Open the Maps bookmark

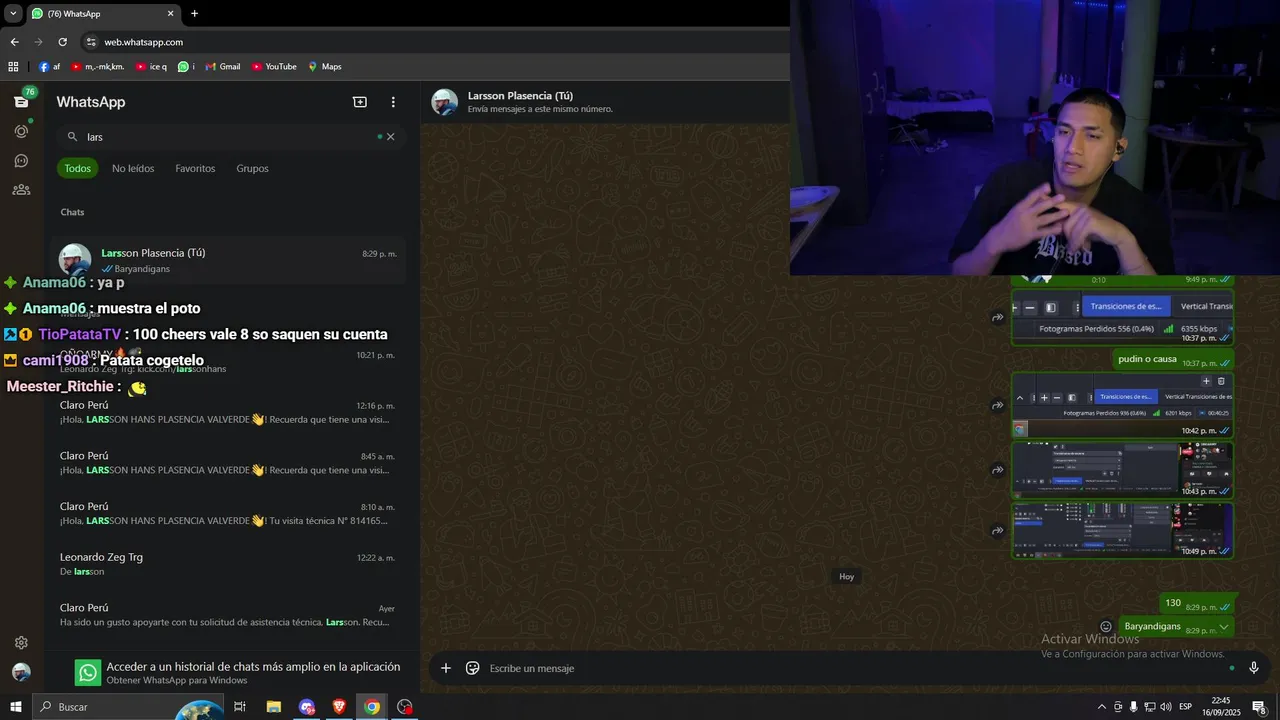click(325, 67)
